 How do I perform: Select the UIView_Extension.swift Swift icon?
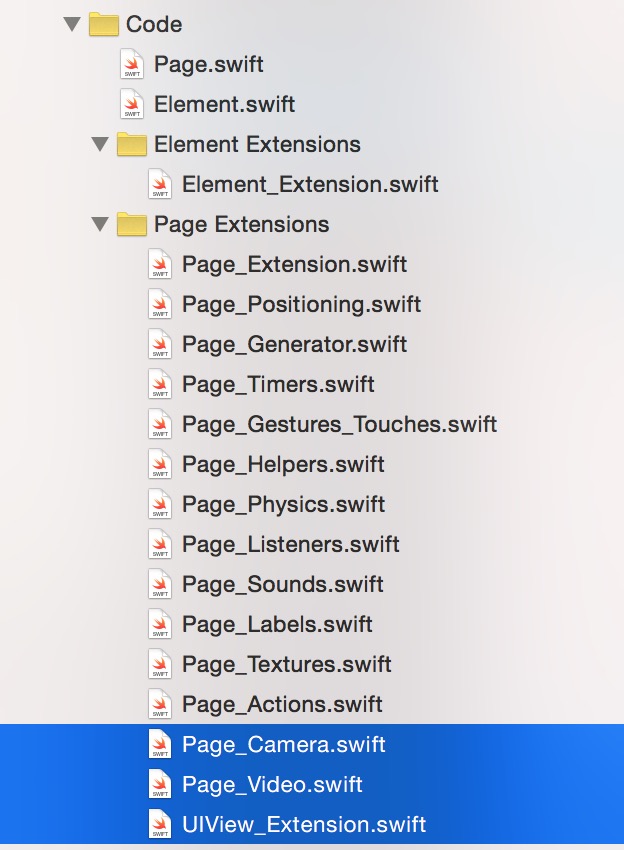(x=159, y=824)
